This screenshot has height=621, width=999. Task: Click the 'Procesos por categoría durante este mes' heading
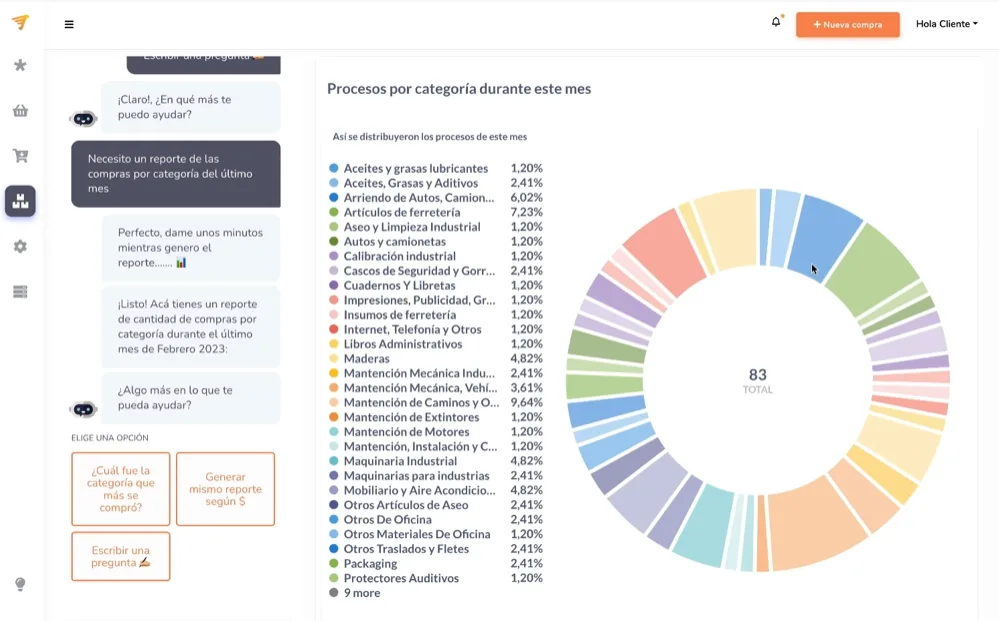click(x=459, y=89)
